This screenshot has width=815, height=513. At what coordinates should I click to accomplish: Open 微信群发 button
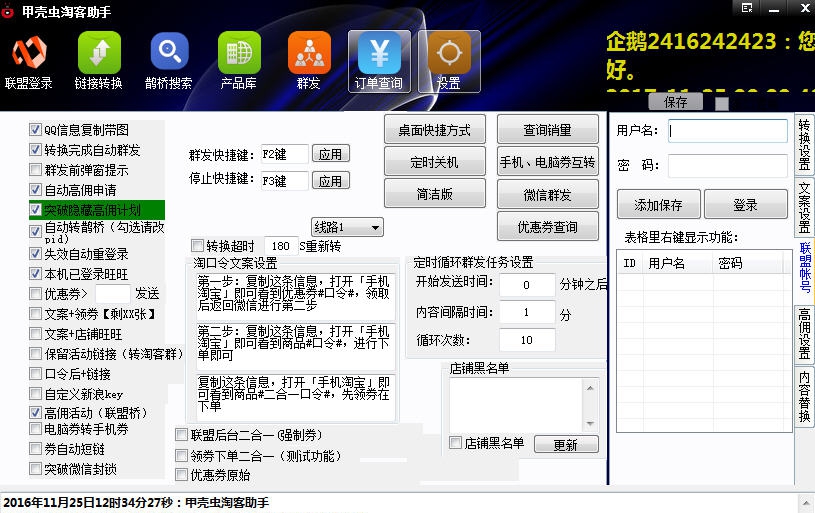[547, 194]
